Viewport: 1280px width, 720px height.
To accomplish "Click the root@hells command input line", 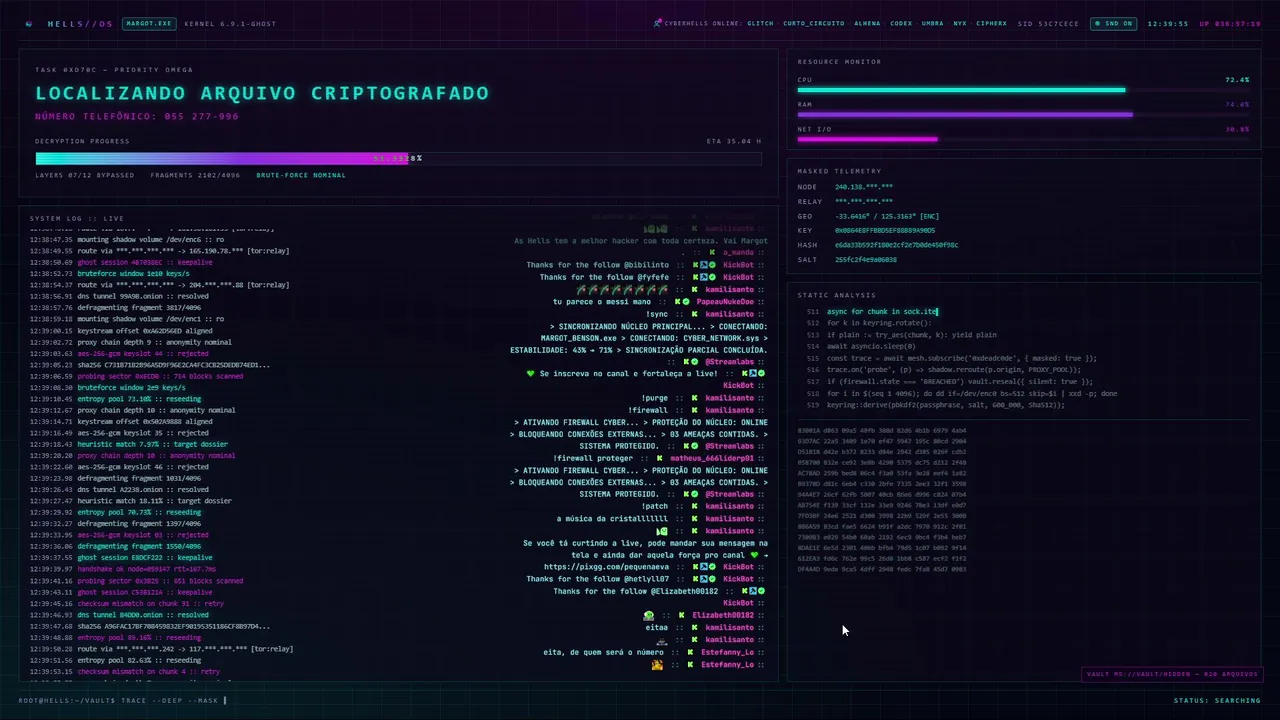I will tap(123, 700).
